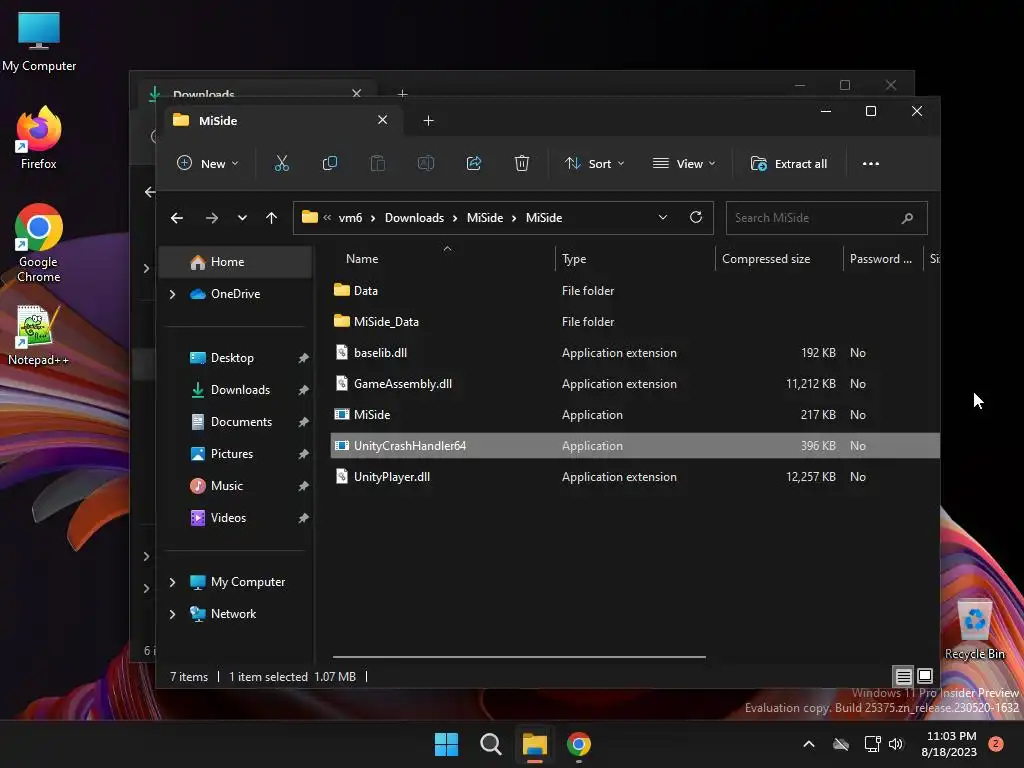Screen dimensions: 1024x768
Task: Add a new tab in MiSide window
Action: pos(428,121)
